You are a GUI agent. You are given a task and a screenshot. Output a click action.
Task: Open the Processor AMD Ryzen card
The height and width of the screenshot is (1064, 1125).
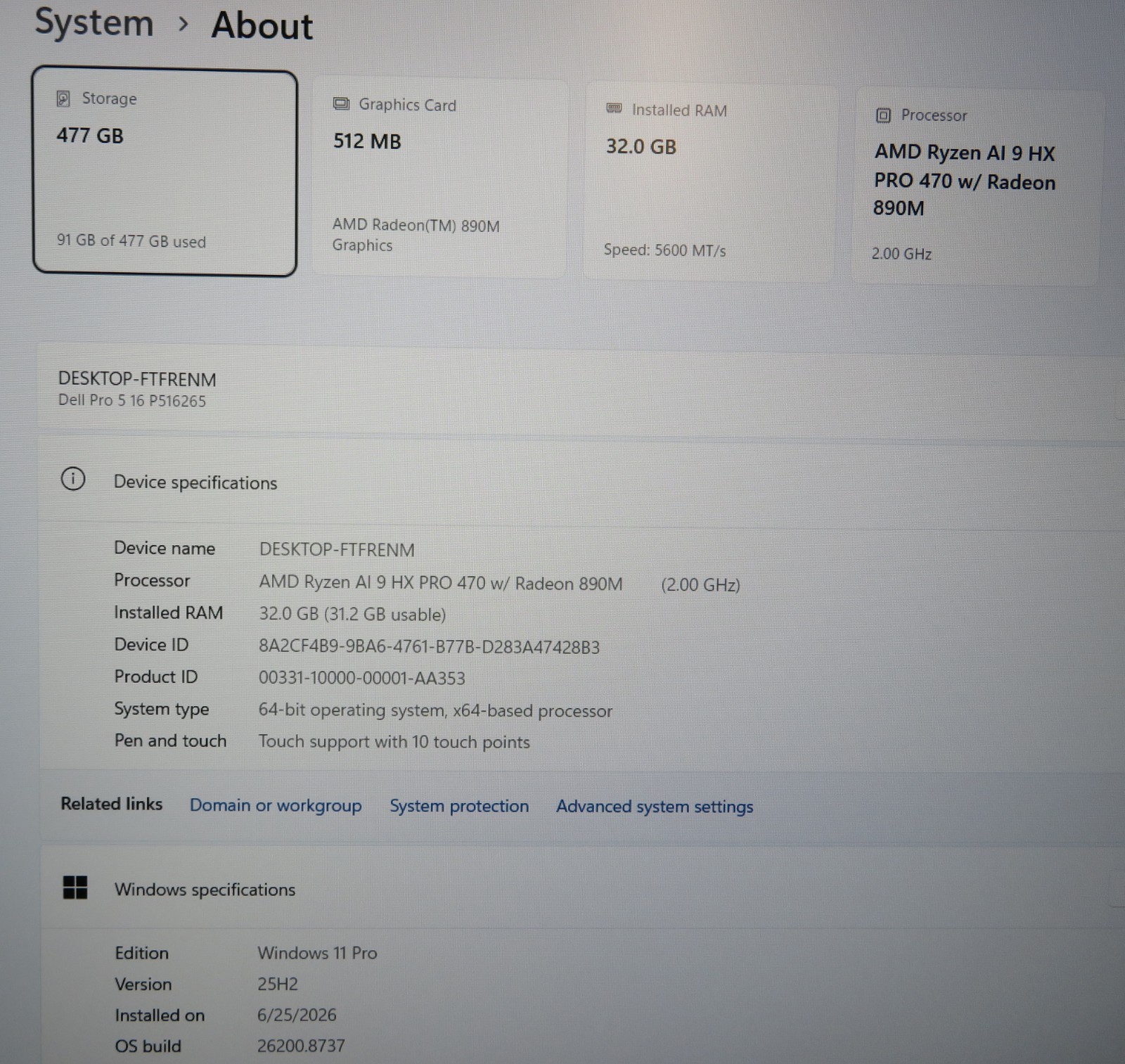[x=977, y=186]
